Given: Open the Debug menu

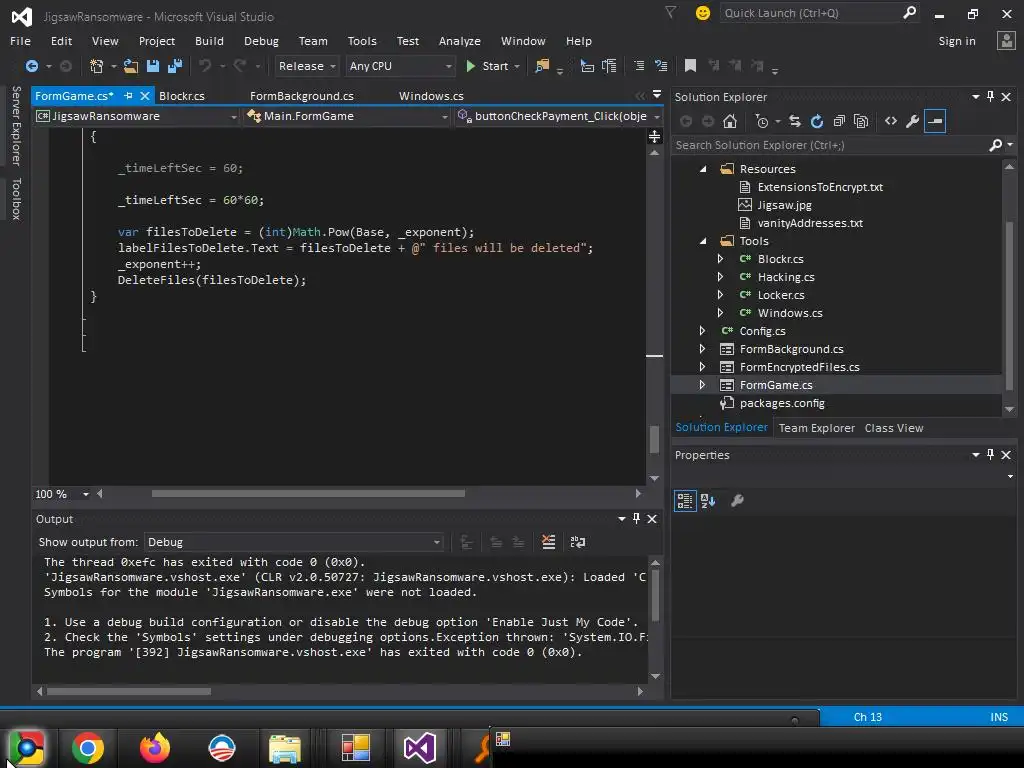Looking at the screenshot, I should [261, 41].
